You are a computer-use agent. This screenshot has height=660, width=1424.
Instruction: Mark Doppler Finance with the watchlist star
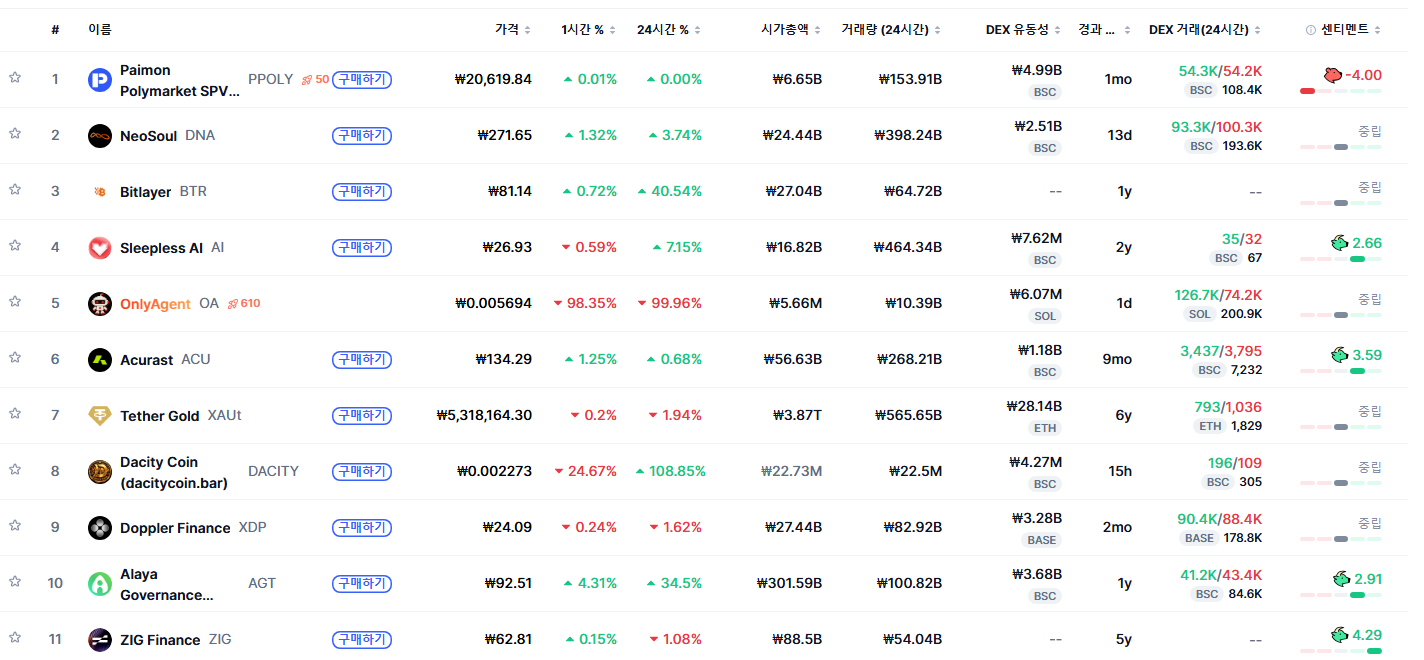coord(15,525)
